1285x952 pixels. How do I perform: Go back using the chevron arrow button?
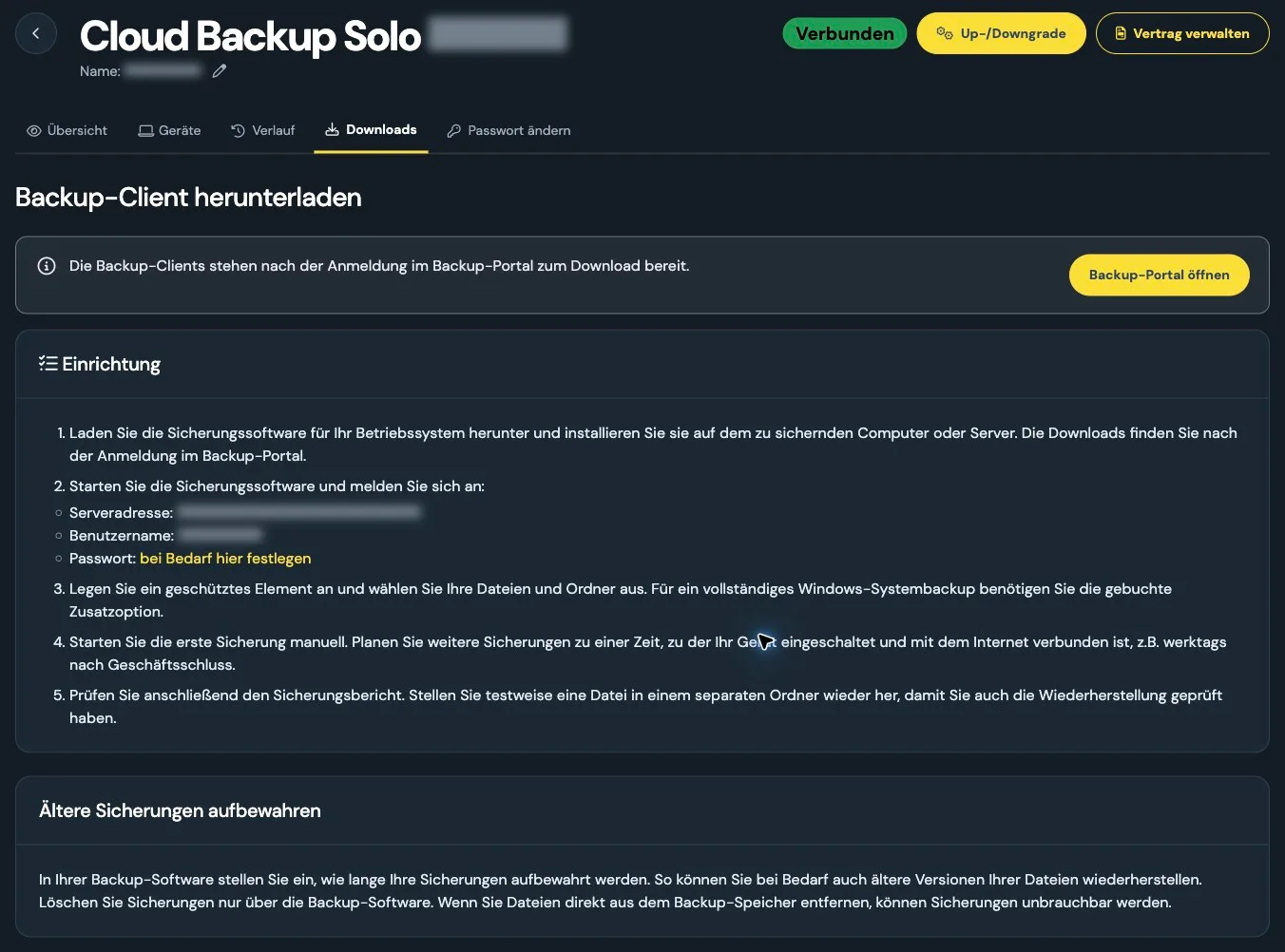pyautogui.click(x=36, y=33)
